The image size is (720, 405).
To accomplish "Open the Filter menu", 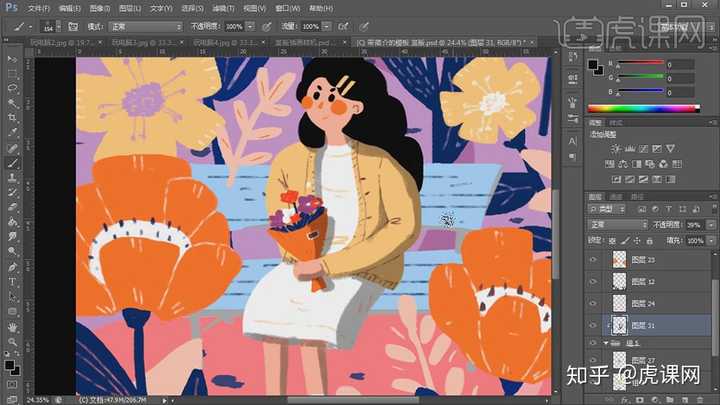I will (x=224, y=8).
